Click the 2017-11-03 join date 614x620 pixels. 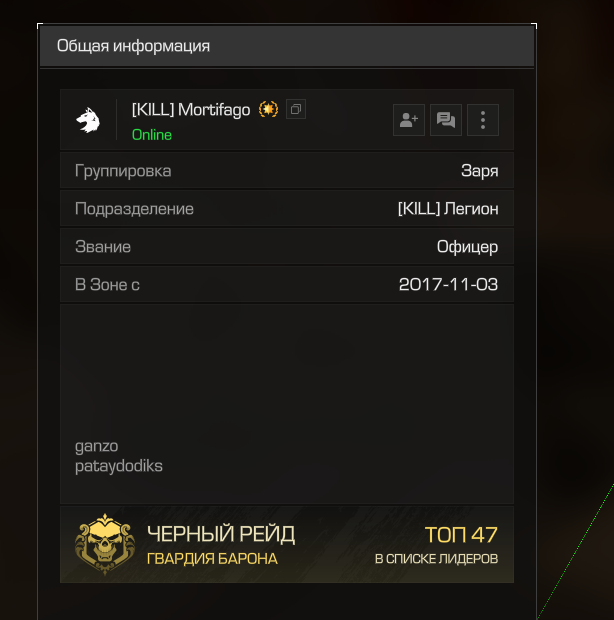(x=448, y=284)
